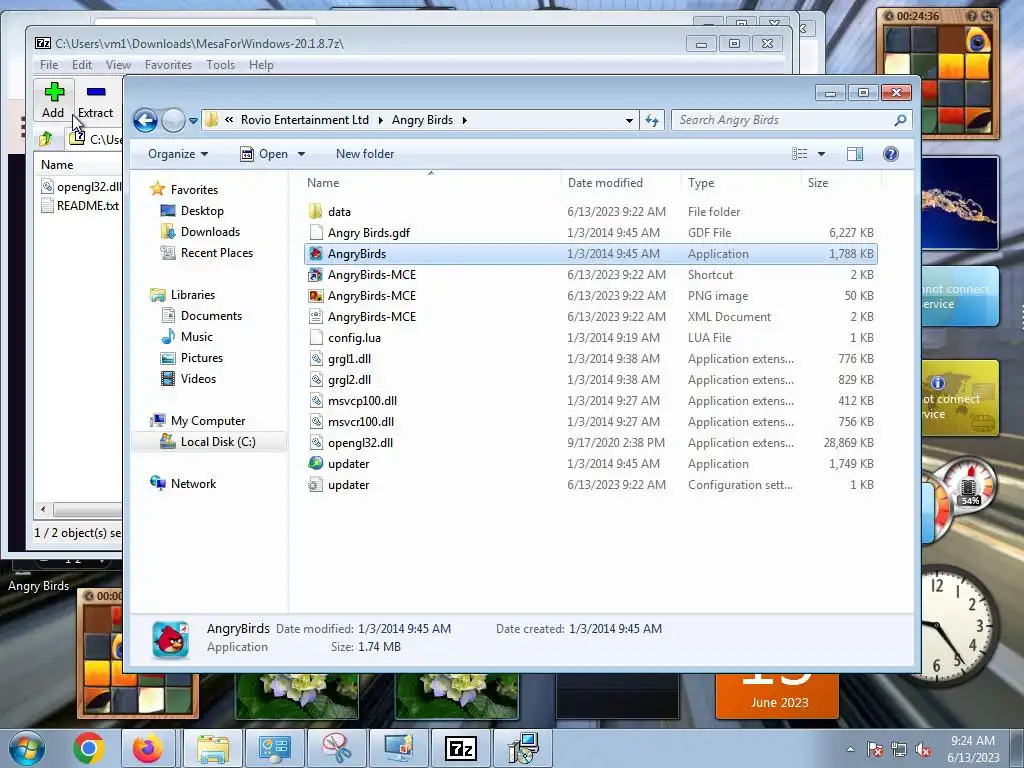Open the Organize dropdown menu
The width and height of the screenshot is (1024, 768).
(178, 154)
